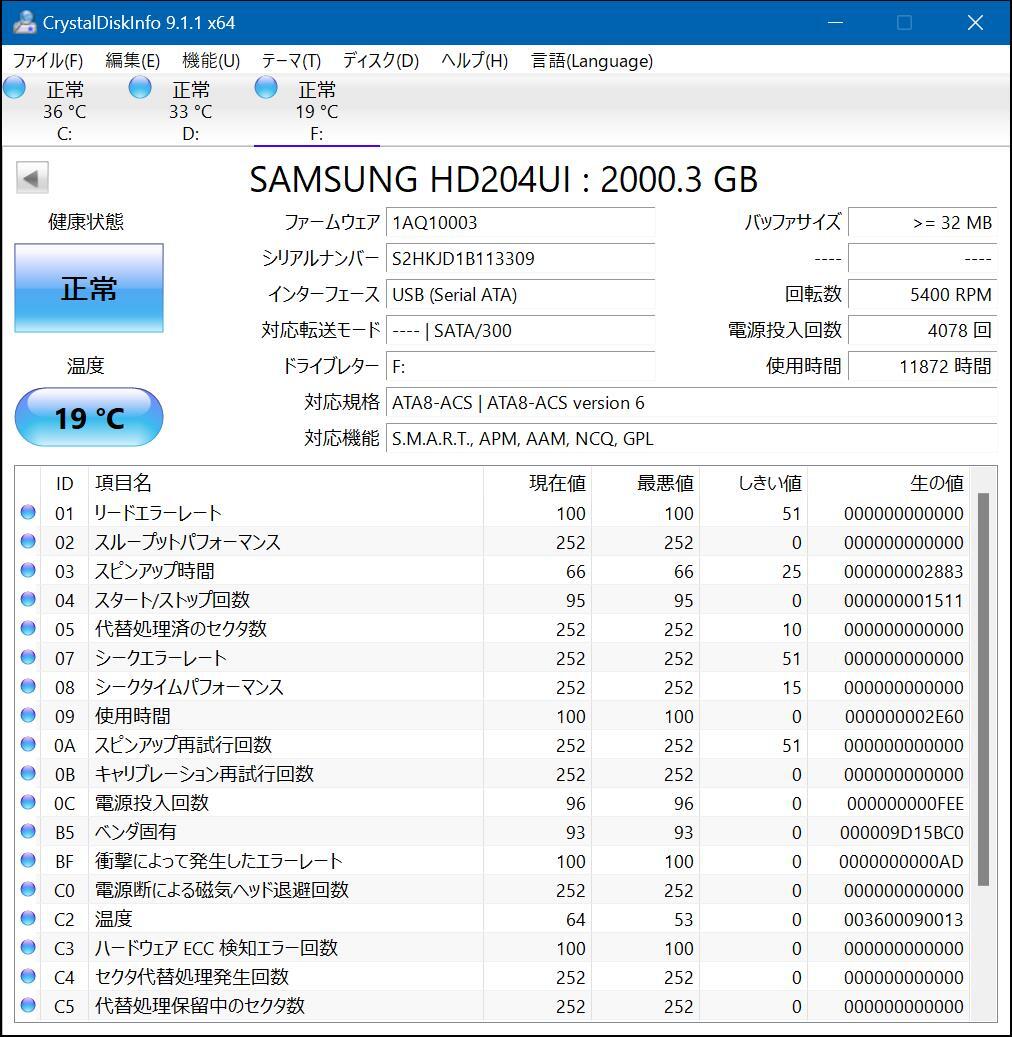Image resolution: width=1012 pixels, height=1037 pixels.
Task: Click the しきい値 column header
Action: tap(753, 483)
